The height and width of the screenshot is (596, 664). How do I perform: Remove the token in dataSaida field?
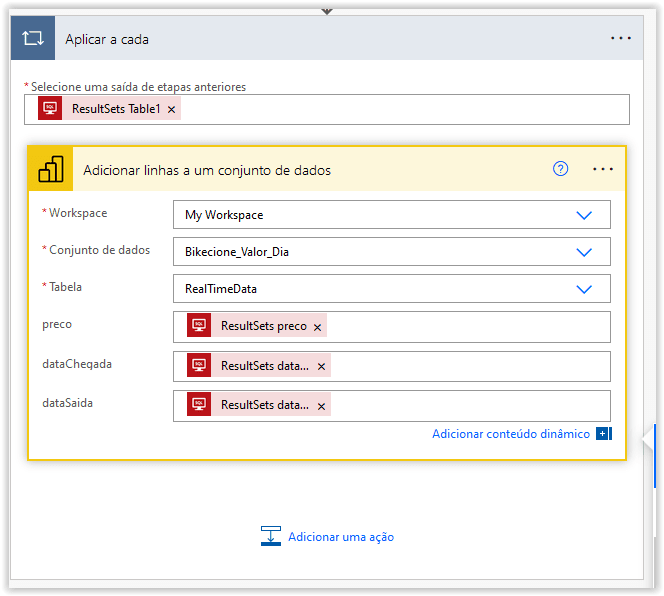321,407
